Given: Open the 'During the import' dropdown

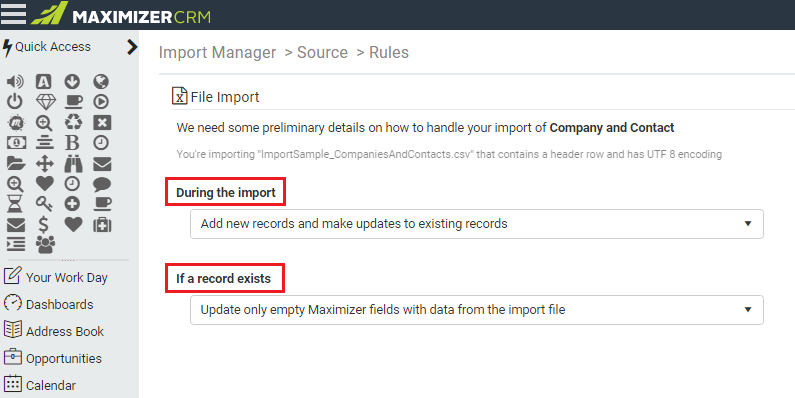Looking at the screenshot, I should coord(477,224).
